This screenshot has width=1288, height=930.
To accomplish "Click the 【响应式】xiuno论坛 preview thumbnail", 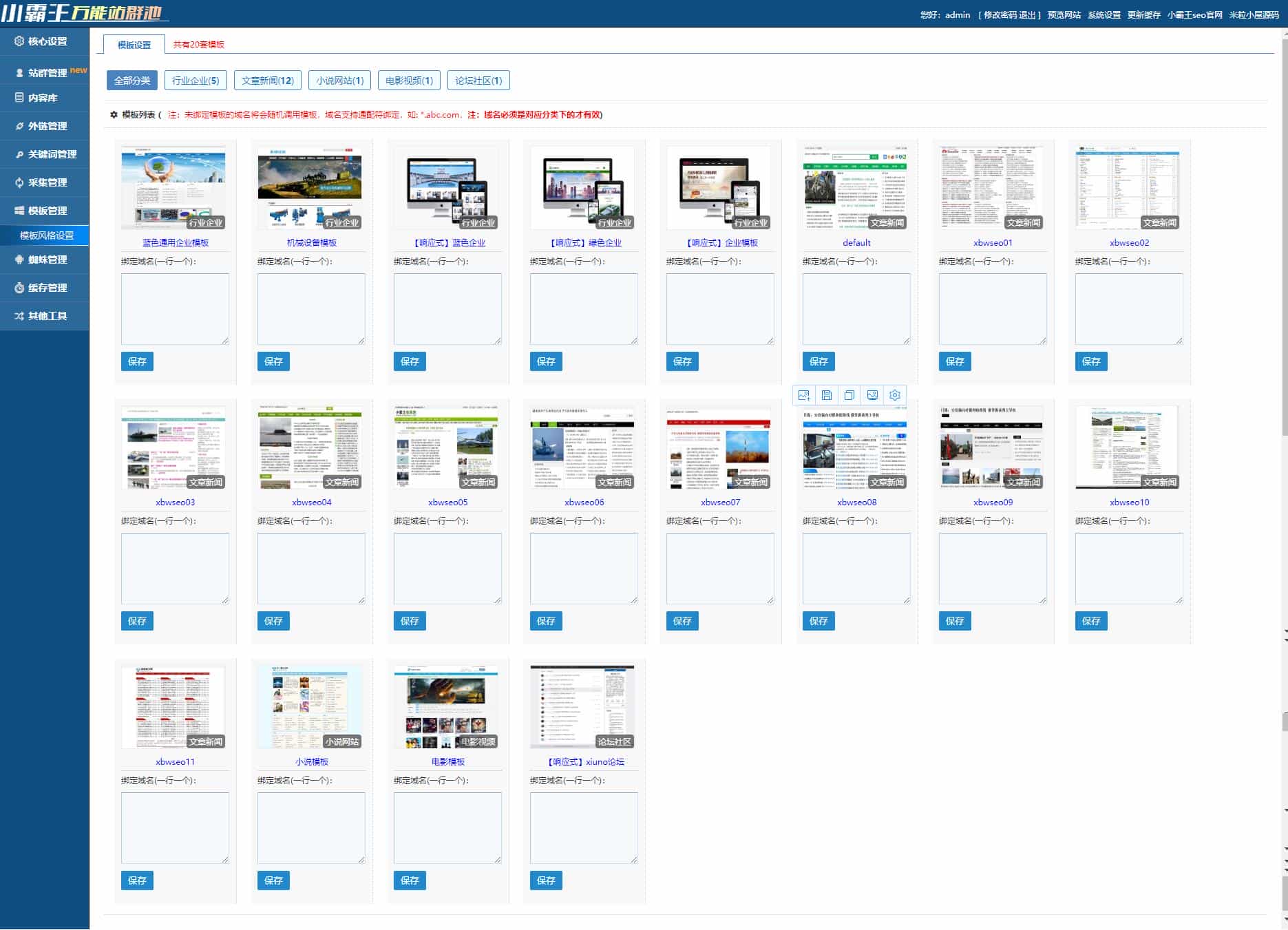I will click(582, 707).
